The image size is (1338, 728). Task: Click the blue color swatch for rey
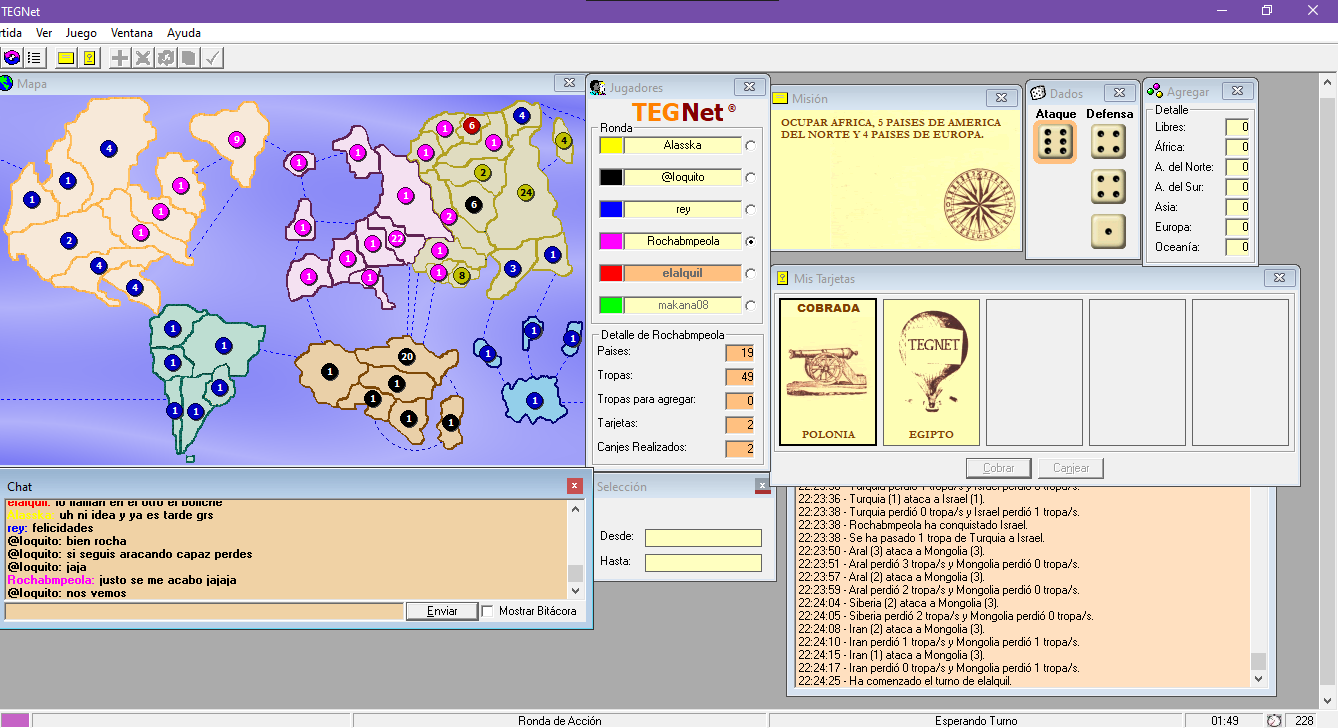click(611, 210)
